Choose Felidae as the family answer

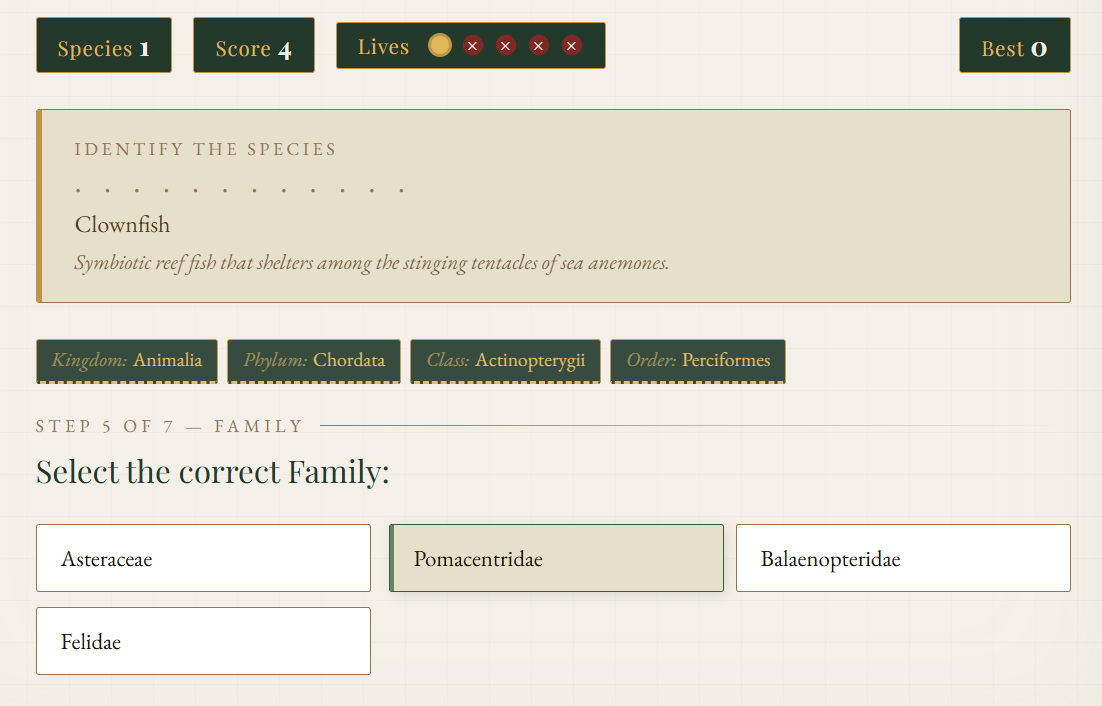(203, 641)
